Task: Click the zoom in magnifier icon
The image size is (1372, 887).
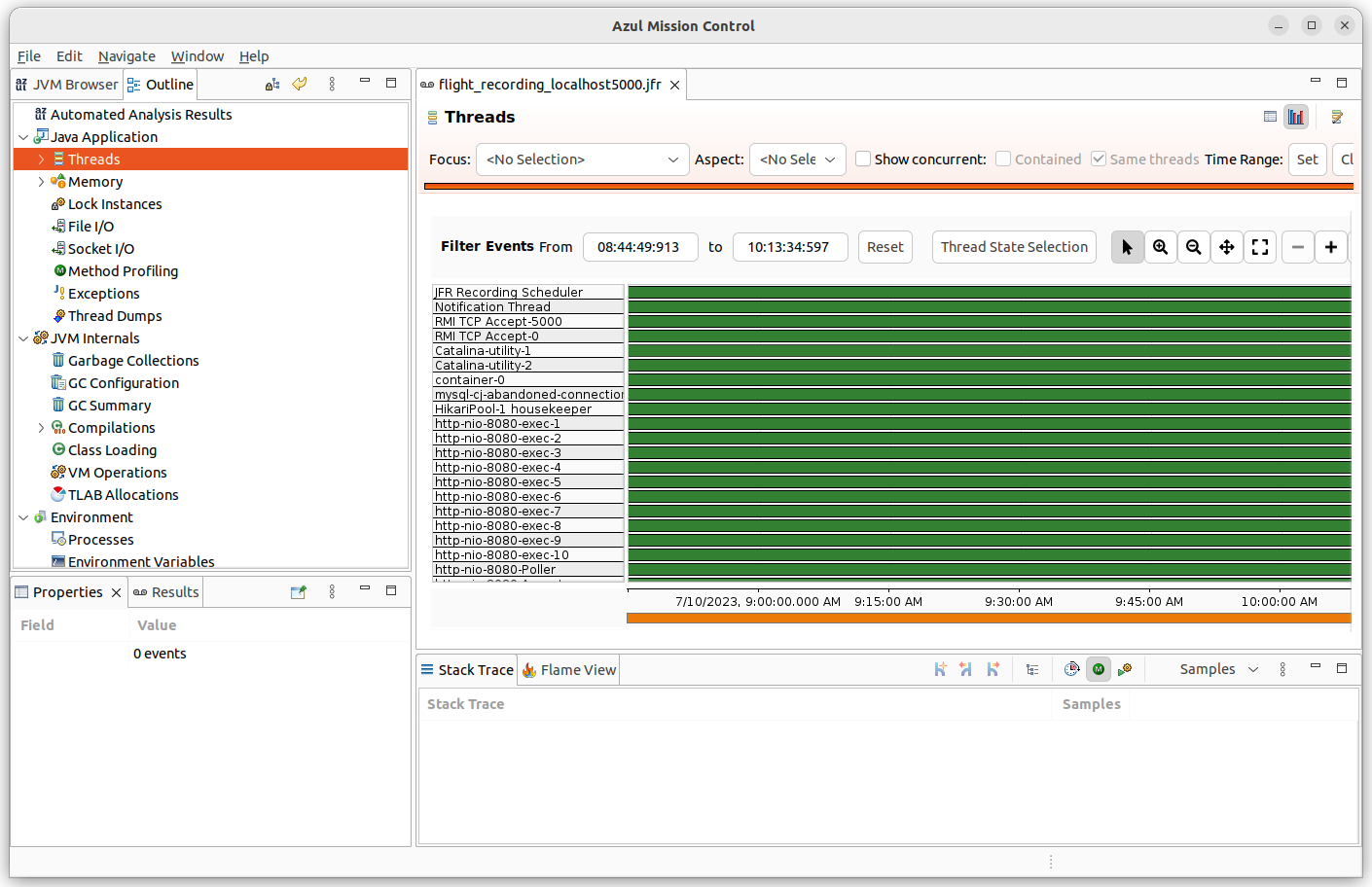Action: 1160,247
